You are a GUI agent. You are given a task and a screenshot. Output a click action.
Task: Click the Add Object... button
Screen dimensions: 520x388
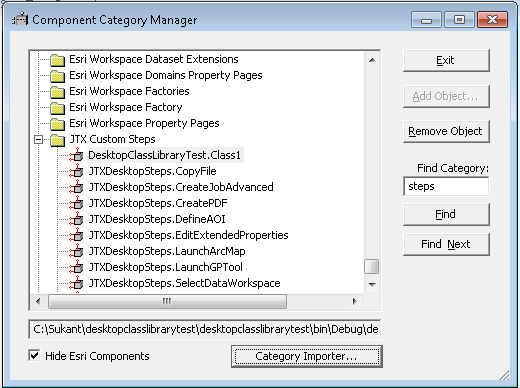point(446,96)
